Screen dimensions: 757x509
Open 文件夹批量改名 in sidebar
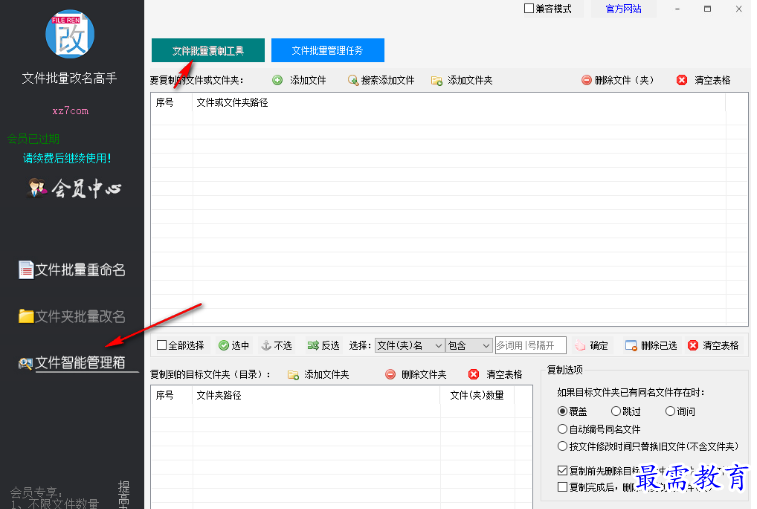point(72,316)
